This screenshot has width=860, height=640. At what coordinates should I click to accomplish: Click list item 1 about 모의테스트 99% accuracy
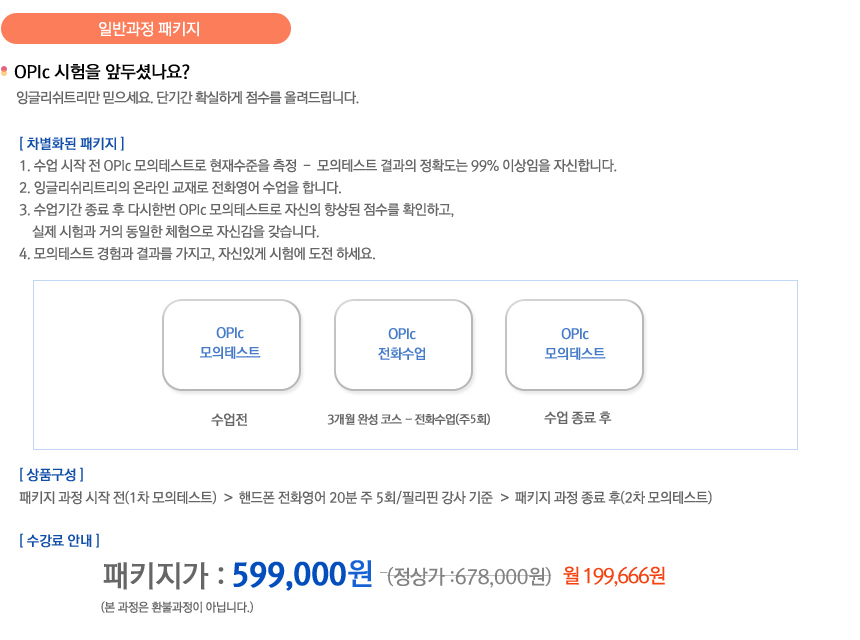318,166
